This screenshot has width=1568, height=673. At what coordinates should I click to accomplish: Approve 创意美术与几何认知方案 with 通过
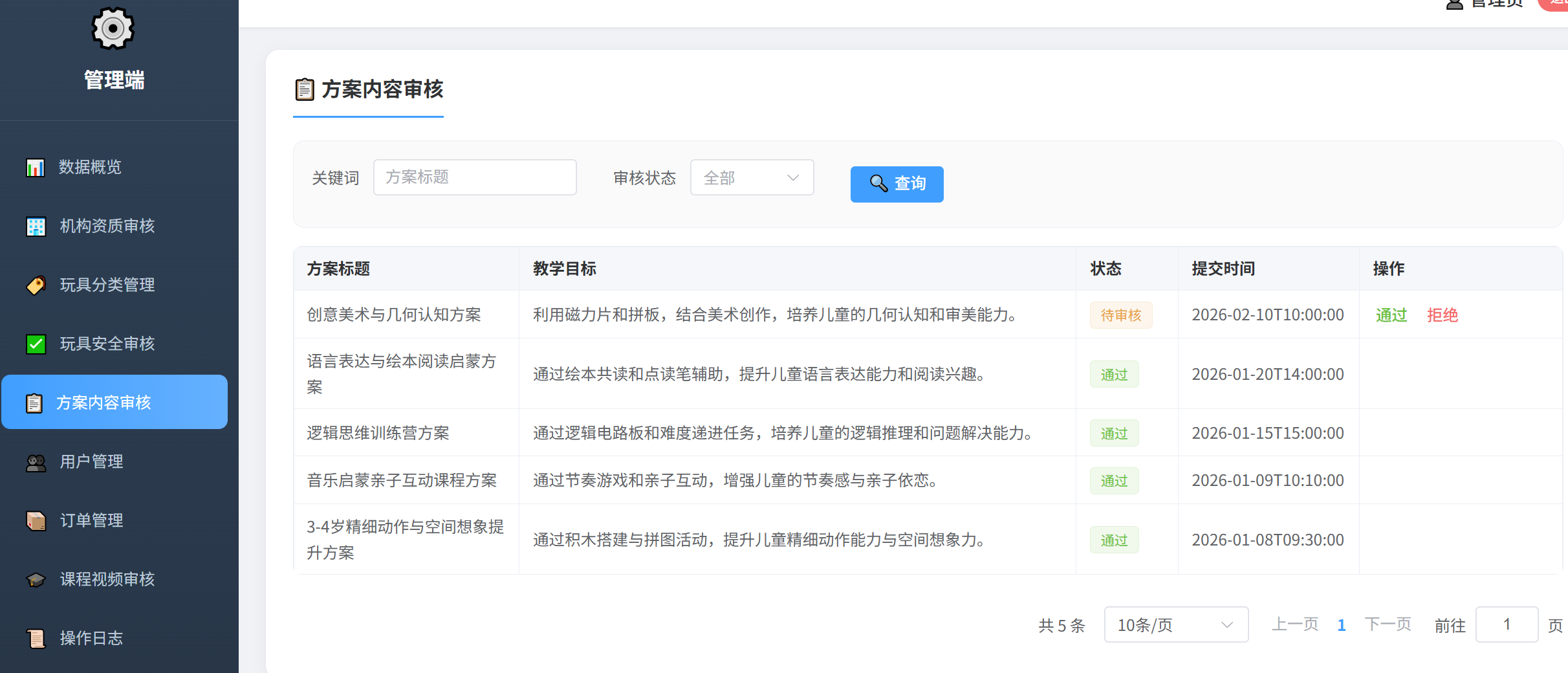[1391, 315]
